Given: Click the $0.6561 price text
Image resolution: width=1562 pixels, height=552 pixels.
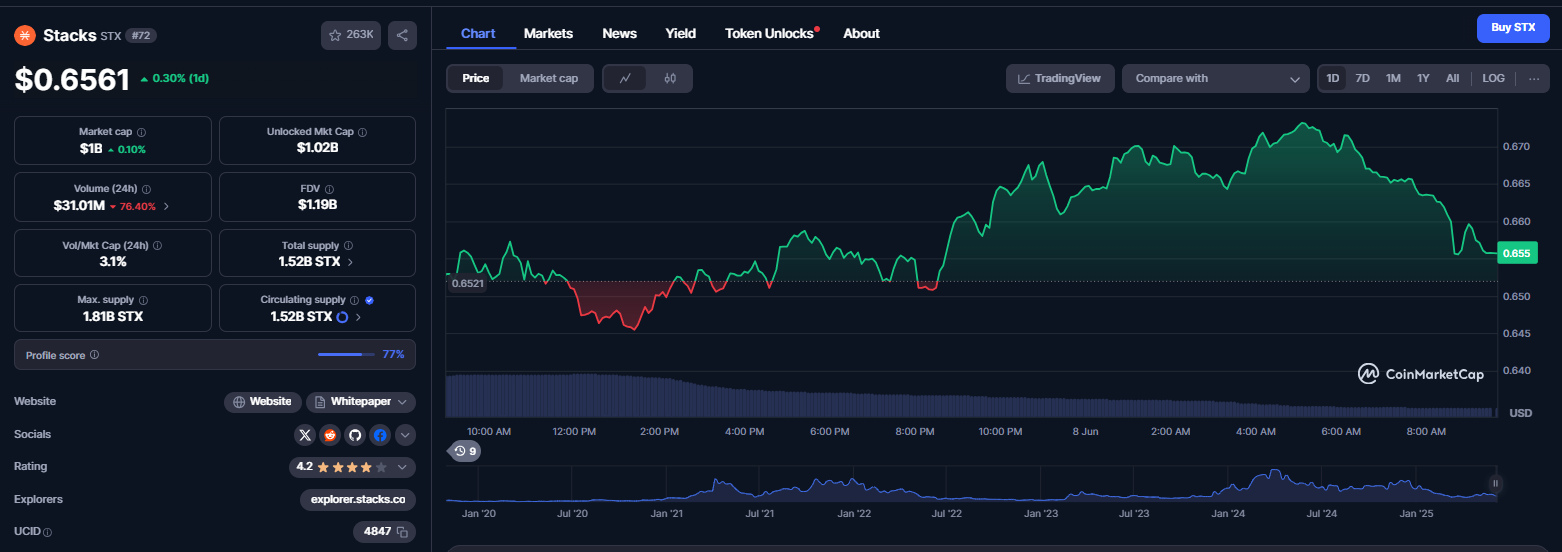Looking at the screenshot, I should point(72,79).
